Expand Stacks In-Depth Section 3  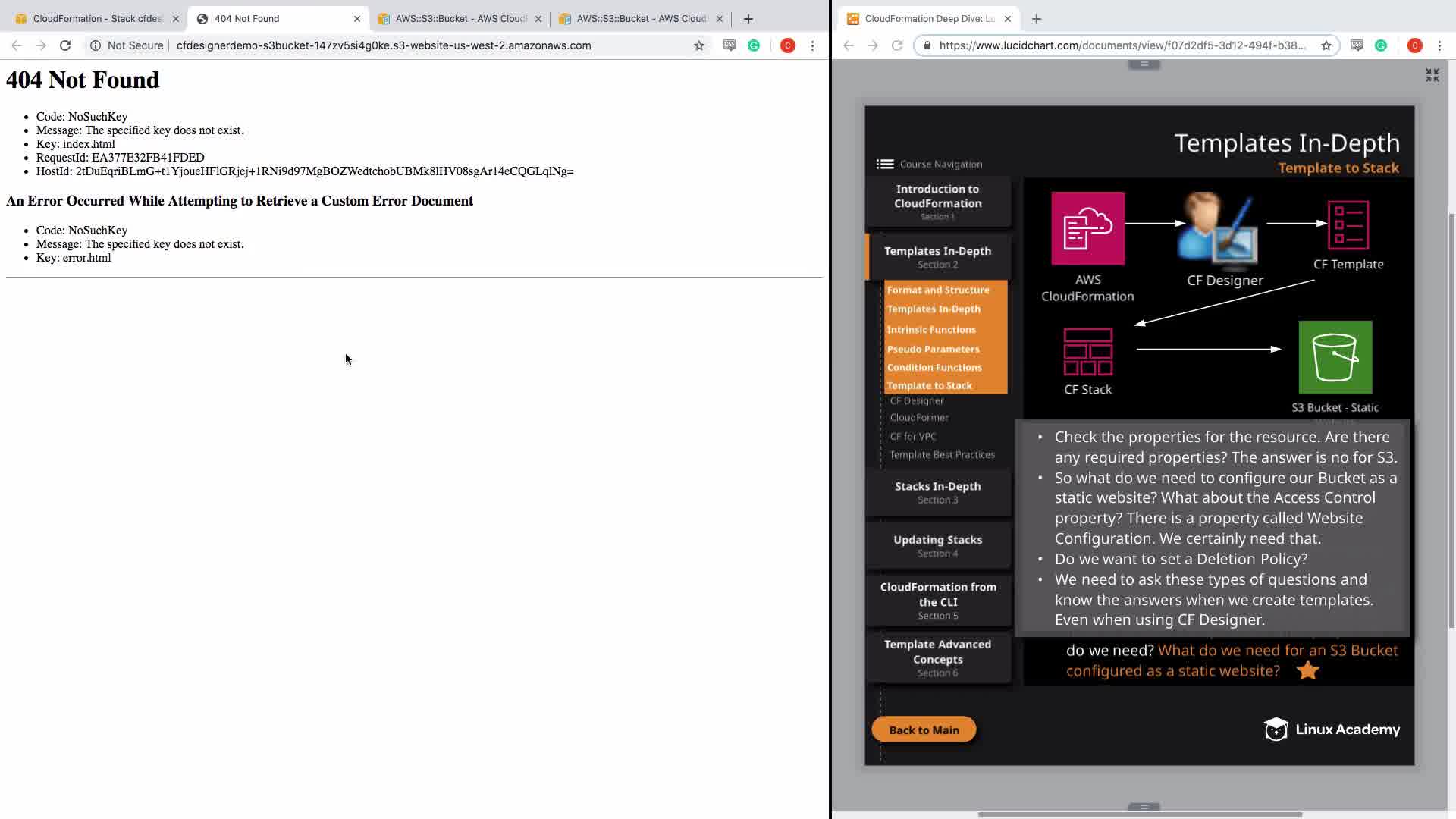point(937,491)
